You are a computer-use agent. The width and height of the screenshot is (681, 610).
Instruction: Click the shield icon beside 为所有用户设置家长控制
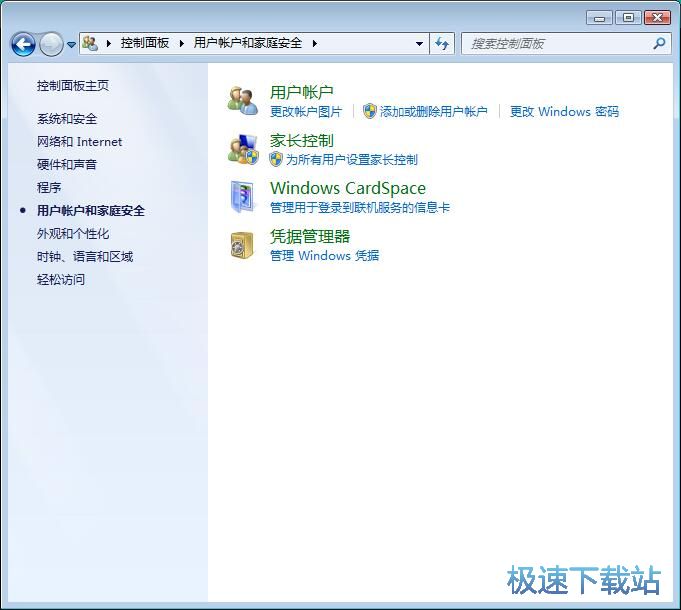(x=275, y=159)
